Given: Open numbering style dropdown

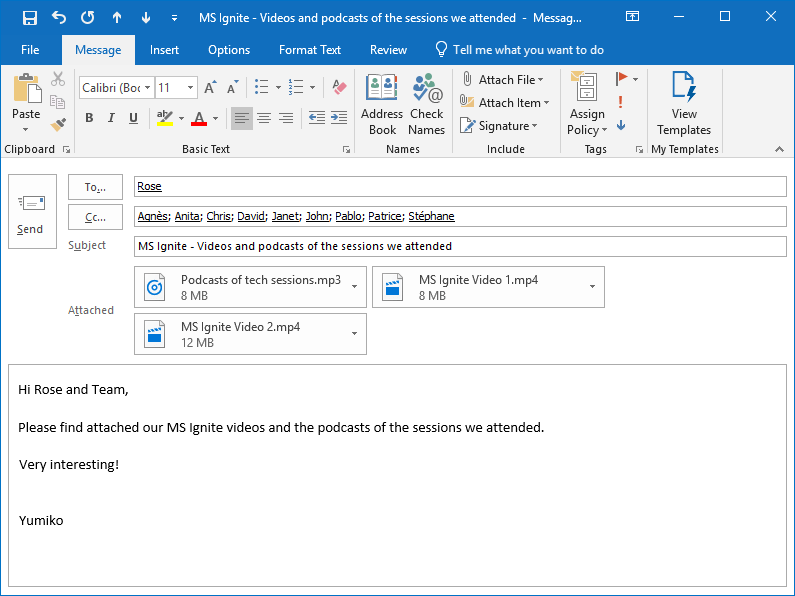Looking at the screenshot, I should tap(312, 88).
